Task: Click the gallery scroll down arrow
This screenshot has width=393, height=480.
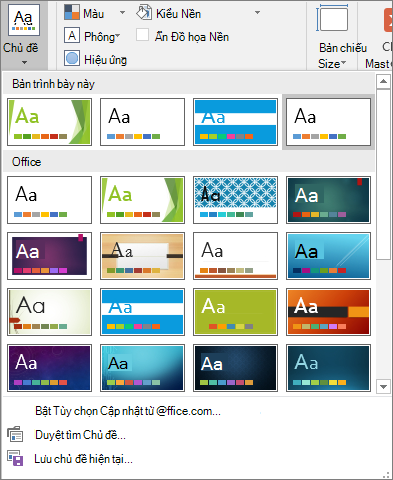Action: (383, 387)
